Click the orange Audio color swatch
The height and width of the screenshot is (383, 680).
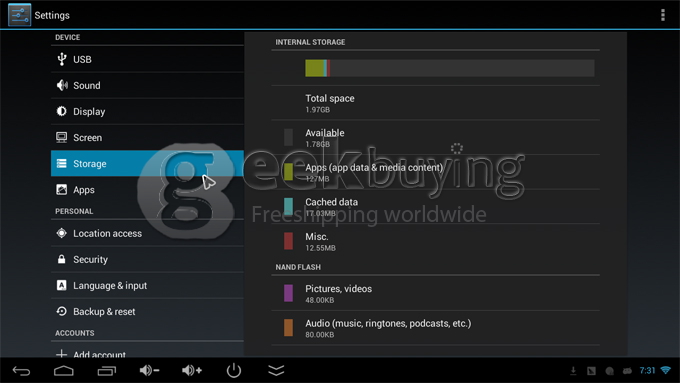tap(288, 328)
